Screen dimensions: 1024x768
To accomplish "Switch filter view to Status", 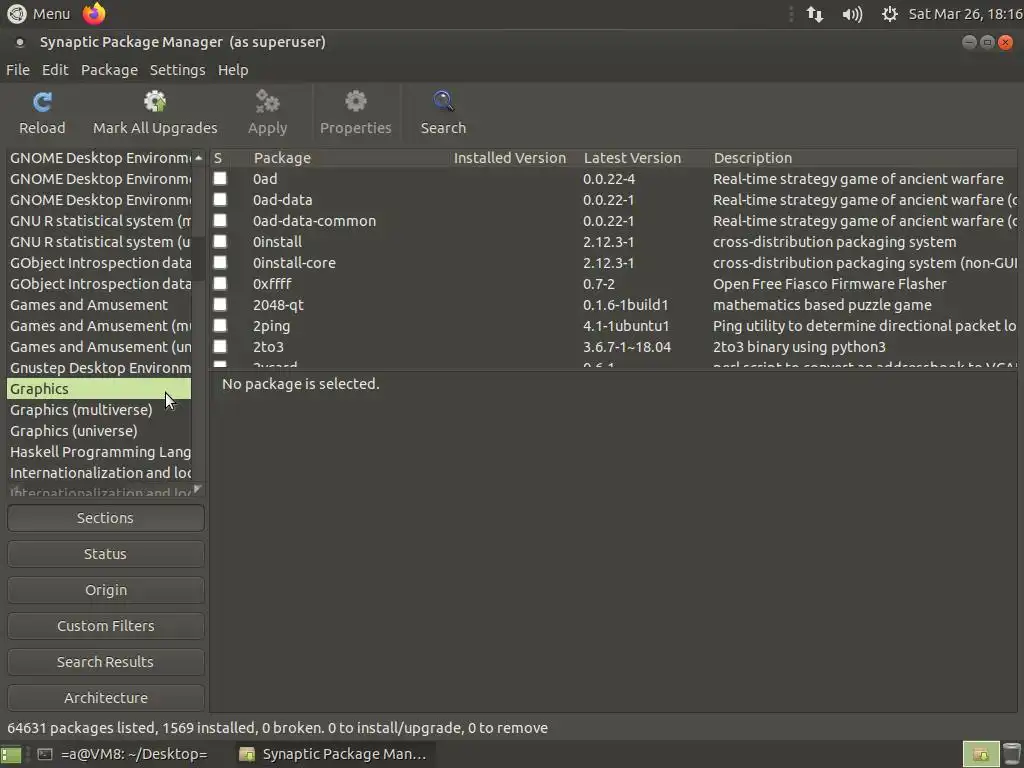I will coord(105,554).
